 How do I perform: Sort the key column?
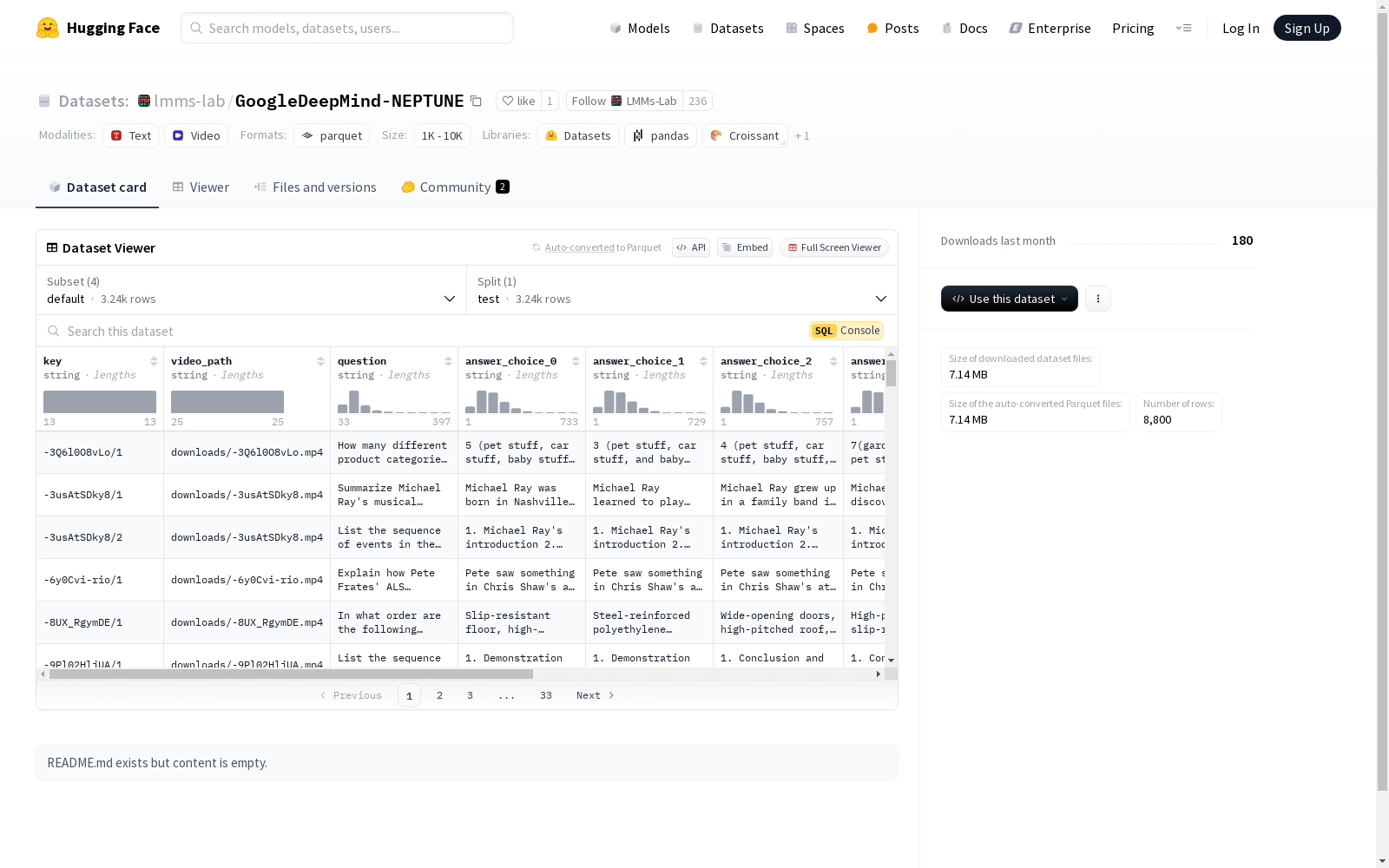(x=154, y=361)
